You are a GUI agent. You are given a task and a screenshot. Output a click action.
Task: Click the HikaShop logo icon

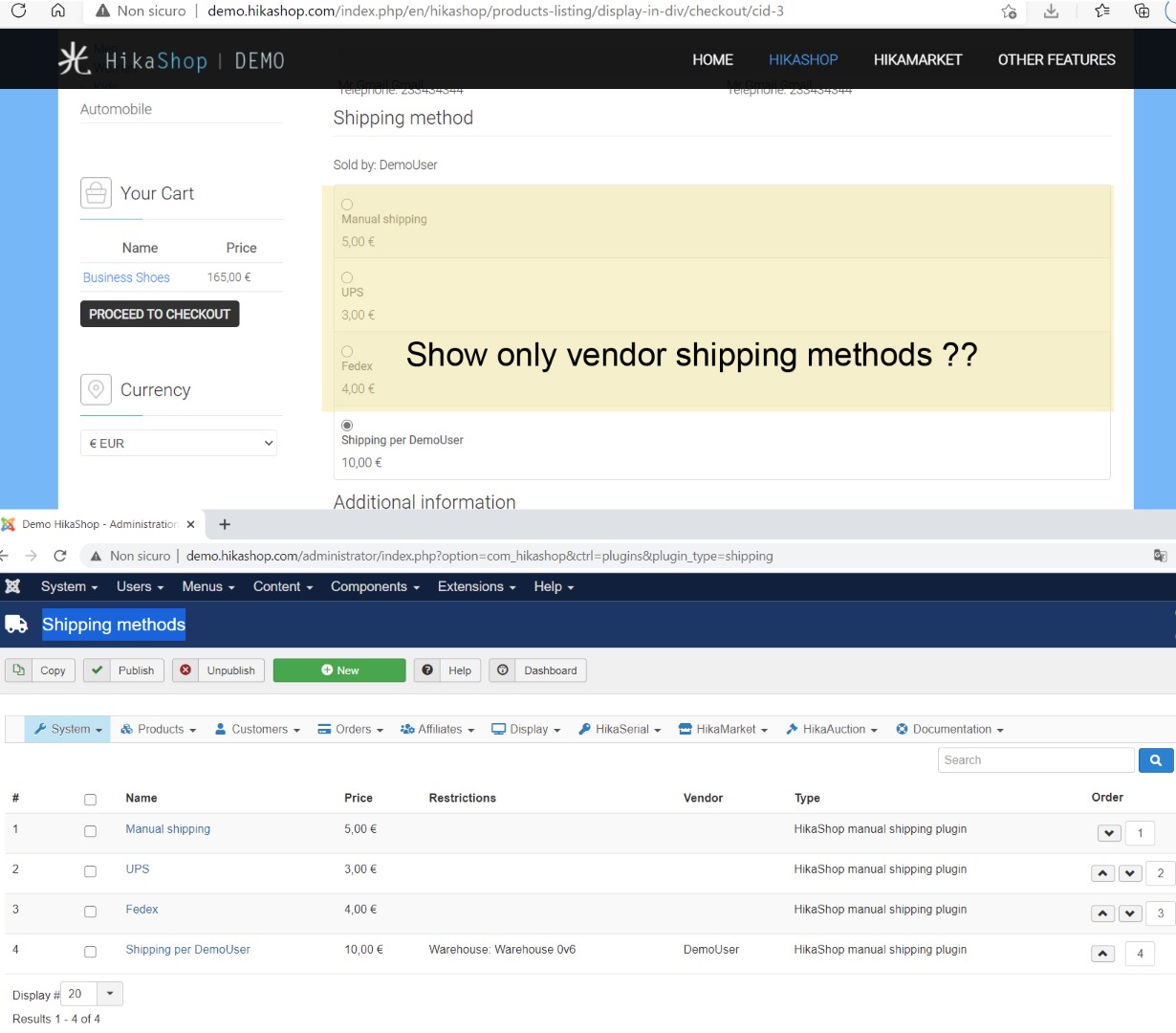click(74, 59)
